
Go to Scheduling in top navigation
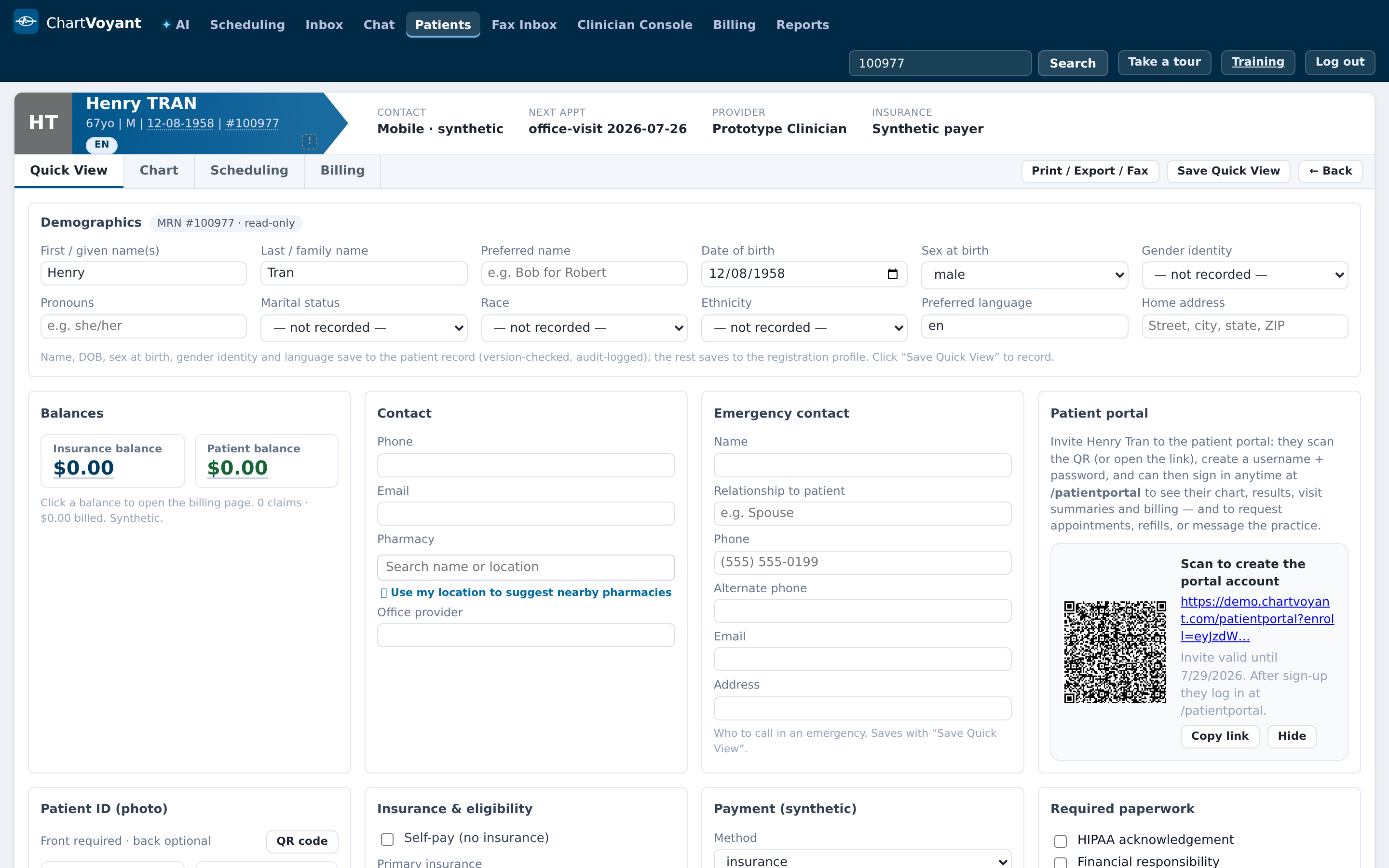pyautogui.click(x=247, y=25)
